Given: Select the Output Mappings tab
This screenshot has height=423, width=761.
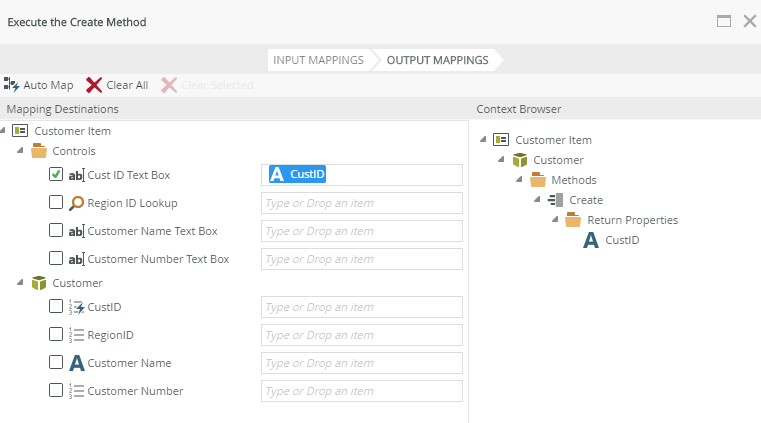Looking at the screenshot, I should (x=437, y=60).
